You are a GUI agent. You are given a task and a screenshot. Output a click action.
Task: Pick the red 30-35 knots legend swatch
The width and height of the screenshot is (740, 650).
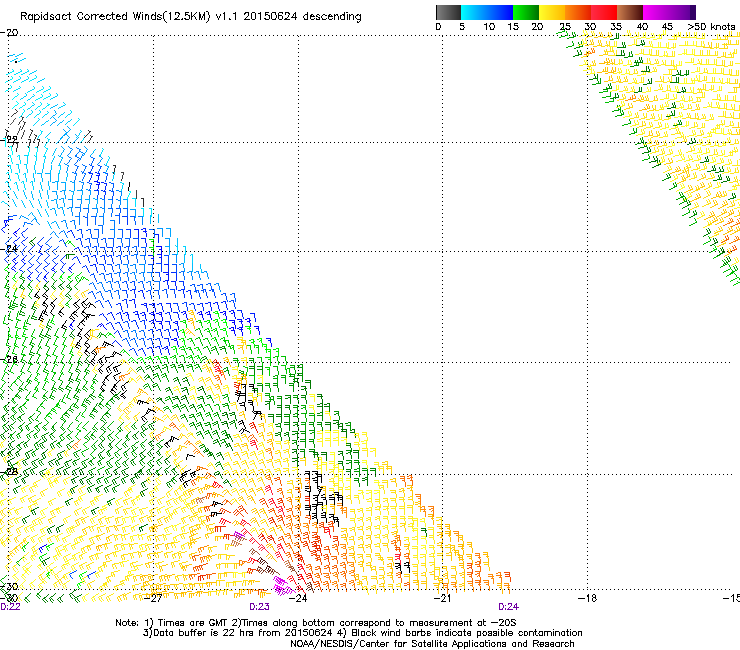coord(604,12)
